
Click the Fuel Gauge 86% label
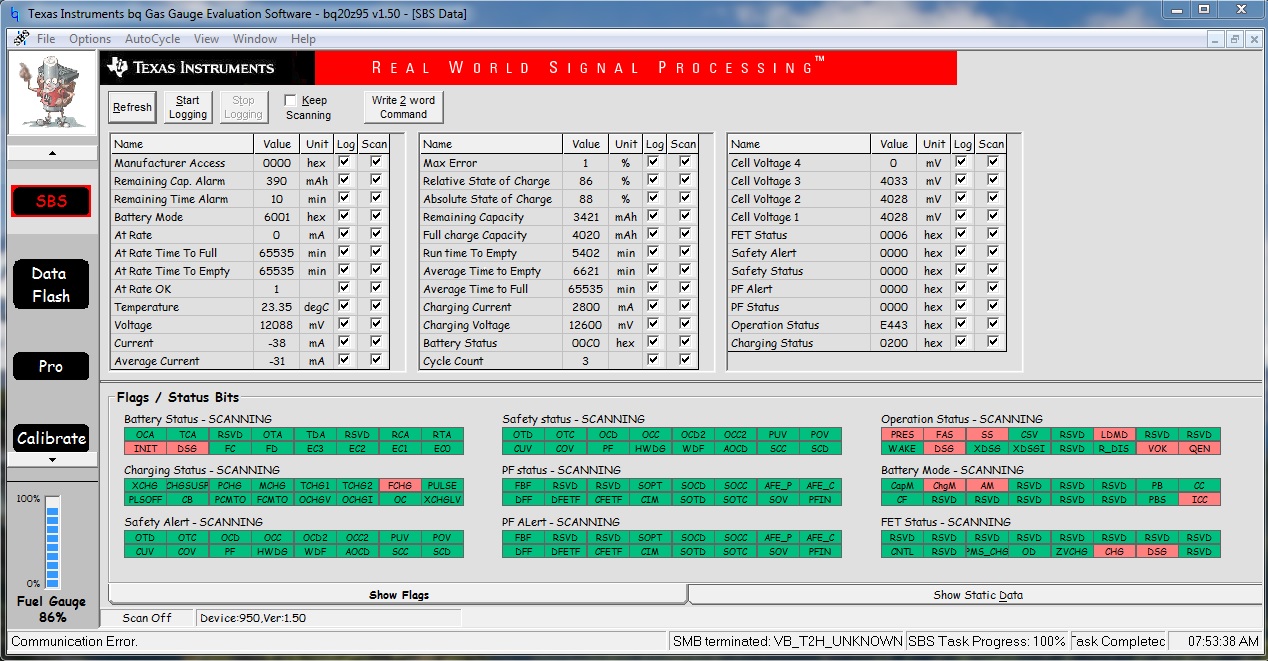(x=51, y=610)
